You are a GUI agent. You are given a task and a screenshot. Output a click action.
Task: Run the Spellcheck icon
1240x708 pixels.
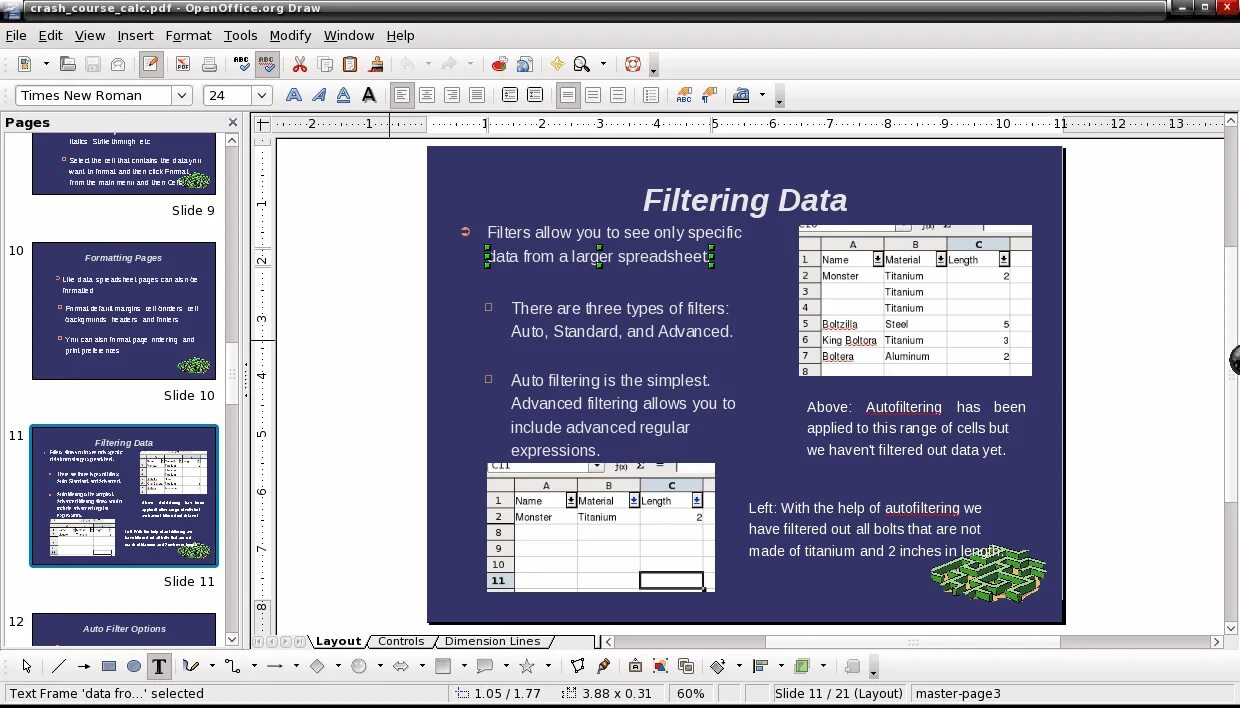pos(242,64)
